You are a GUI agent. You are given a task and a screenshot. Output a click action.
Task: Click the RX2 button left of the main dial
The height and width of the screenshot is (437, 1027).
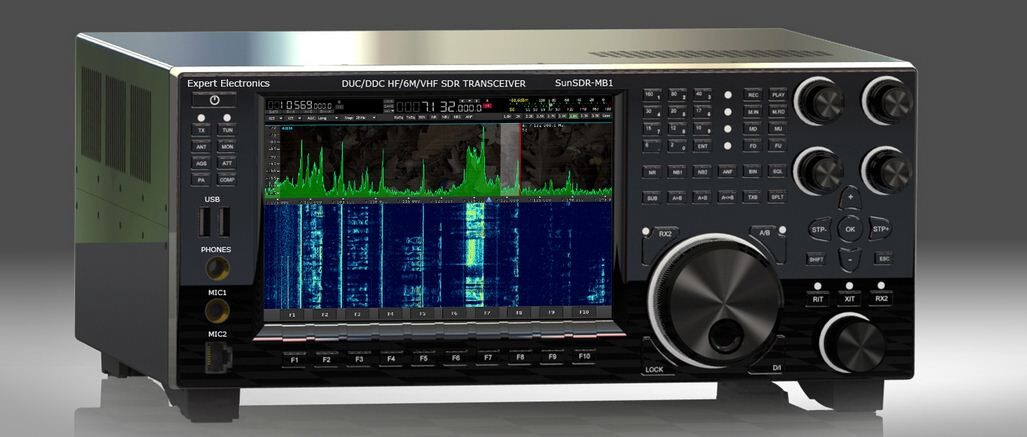[663, 233]
